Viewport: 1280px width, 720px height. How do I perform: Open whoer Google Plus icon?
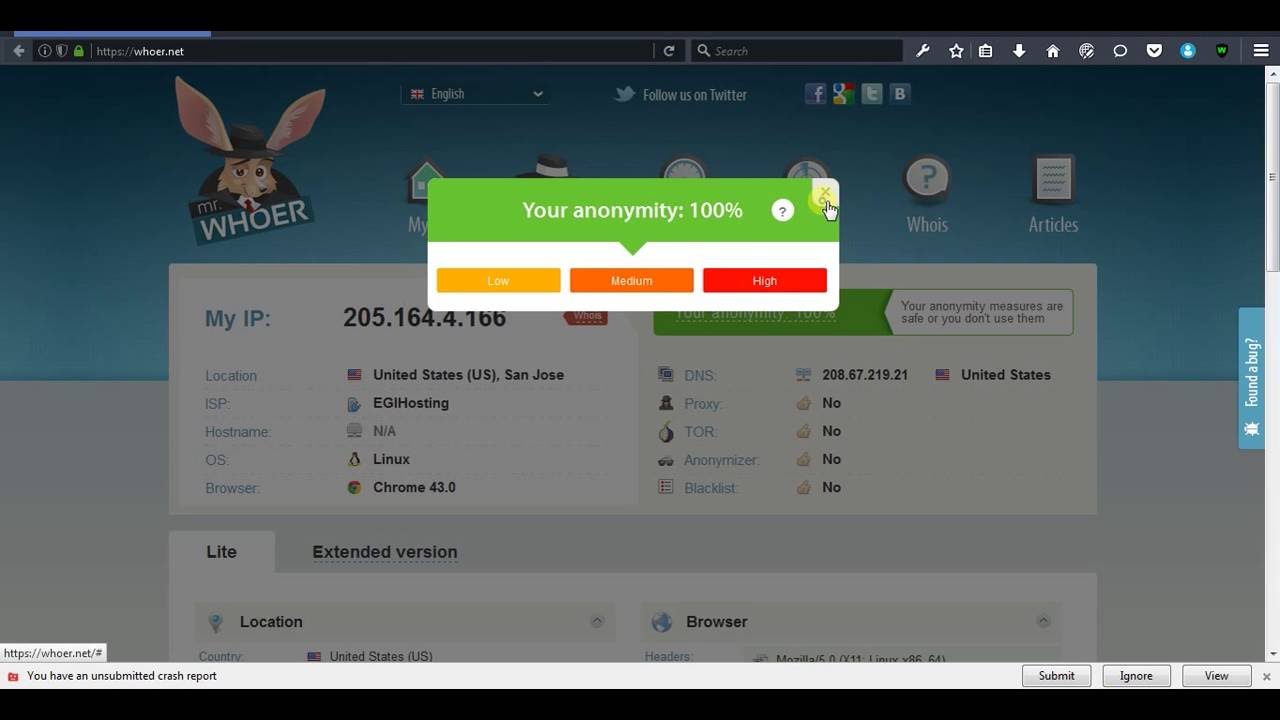[844, 94]
